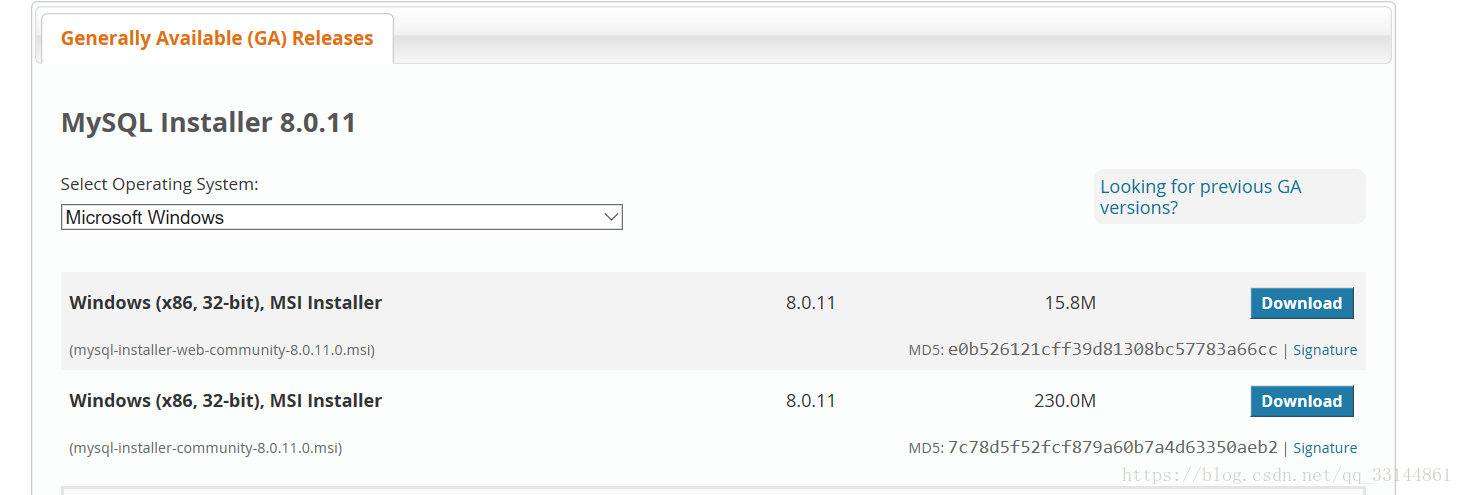Click the mysql-installer-community-8.0.11.0.msi filename
Viewport: 1463px width, 495px height.
pos(206,448)
